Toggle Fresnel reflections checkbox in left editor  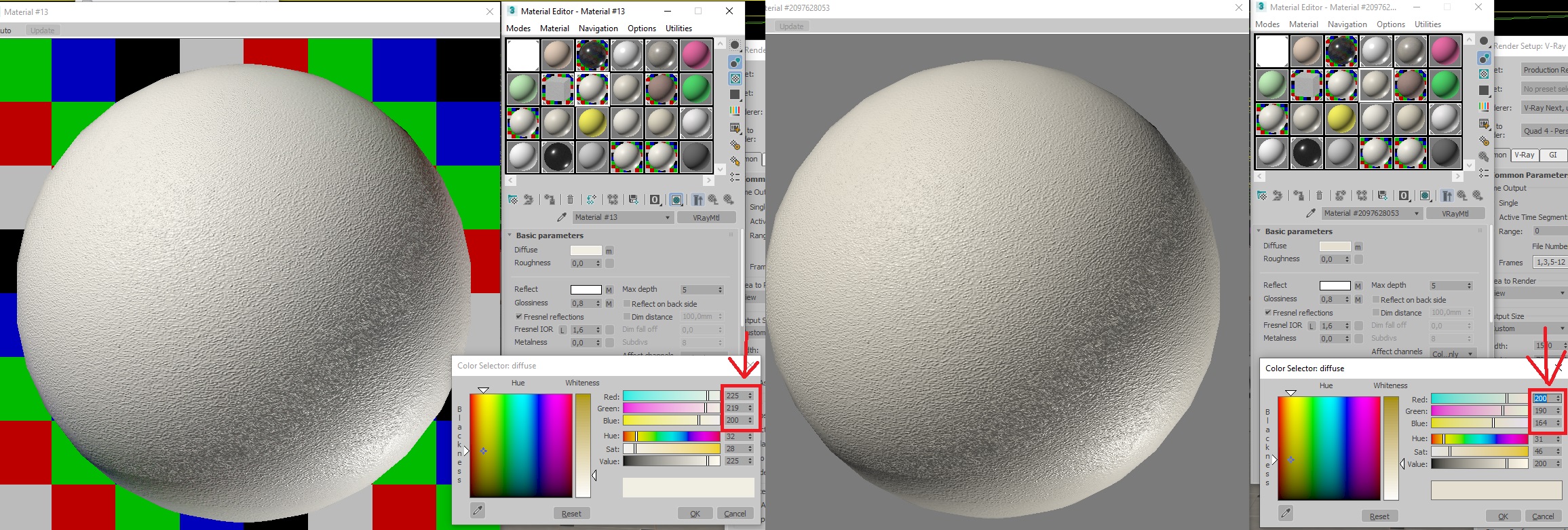tap(519, 317)
